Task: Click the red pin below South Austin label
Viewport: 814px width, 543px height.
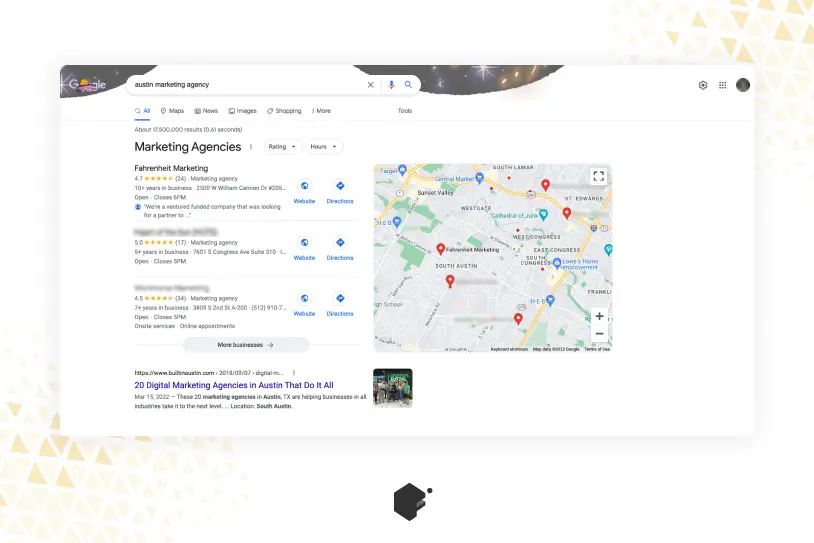Action: (x=450, y=281)
